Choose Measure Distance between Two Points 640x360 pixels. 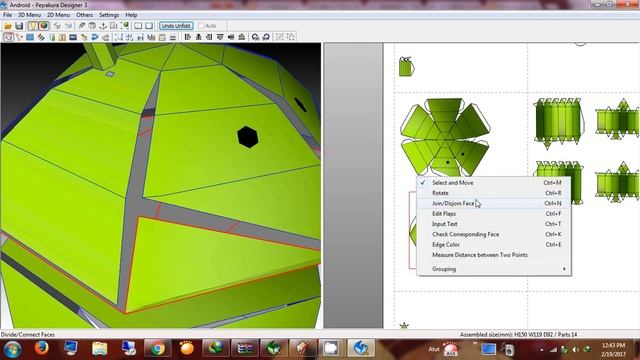493,255
